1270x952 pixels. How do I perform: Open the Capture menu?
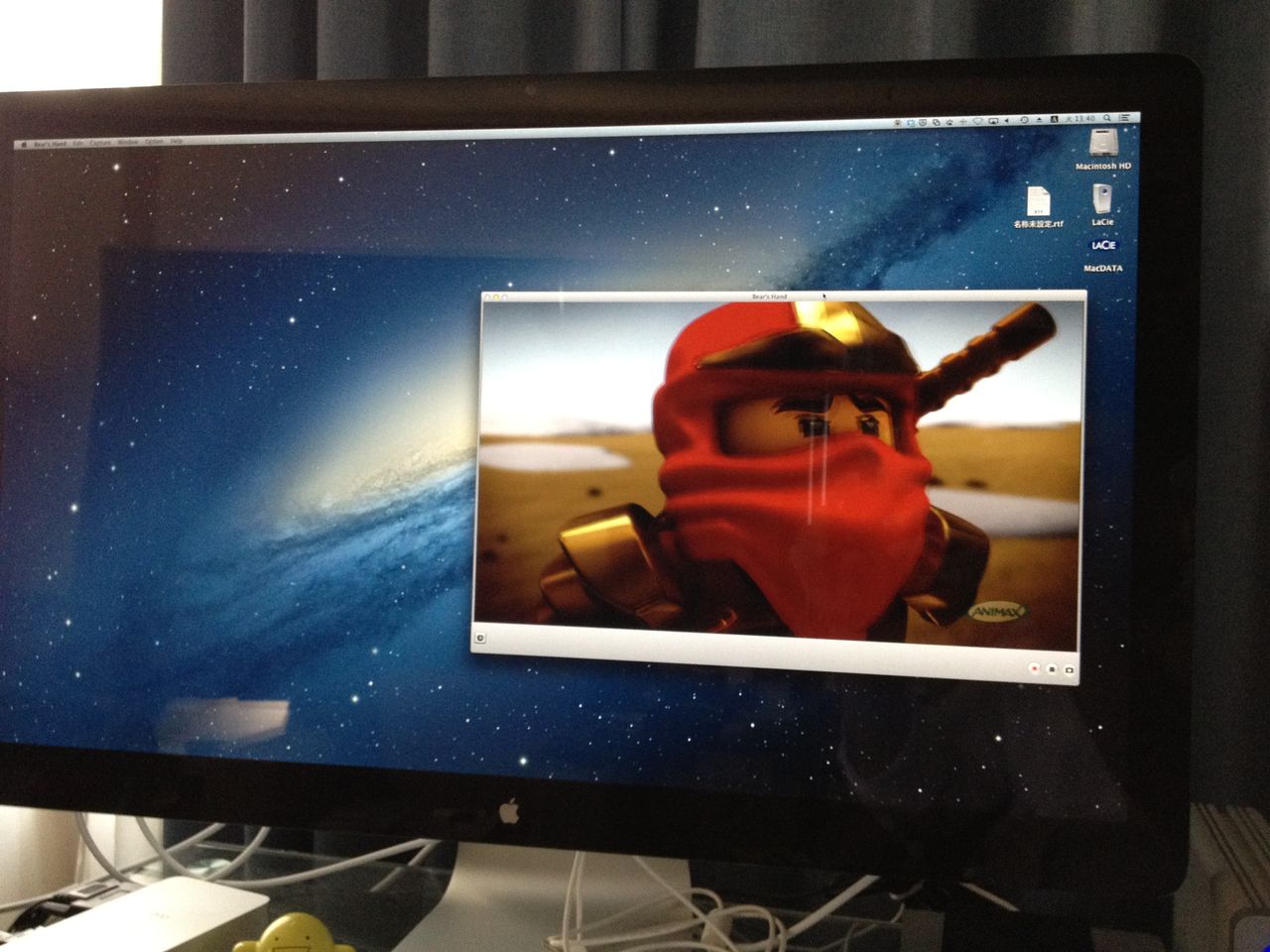pos(100,143)
